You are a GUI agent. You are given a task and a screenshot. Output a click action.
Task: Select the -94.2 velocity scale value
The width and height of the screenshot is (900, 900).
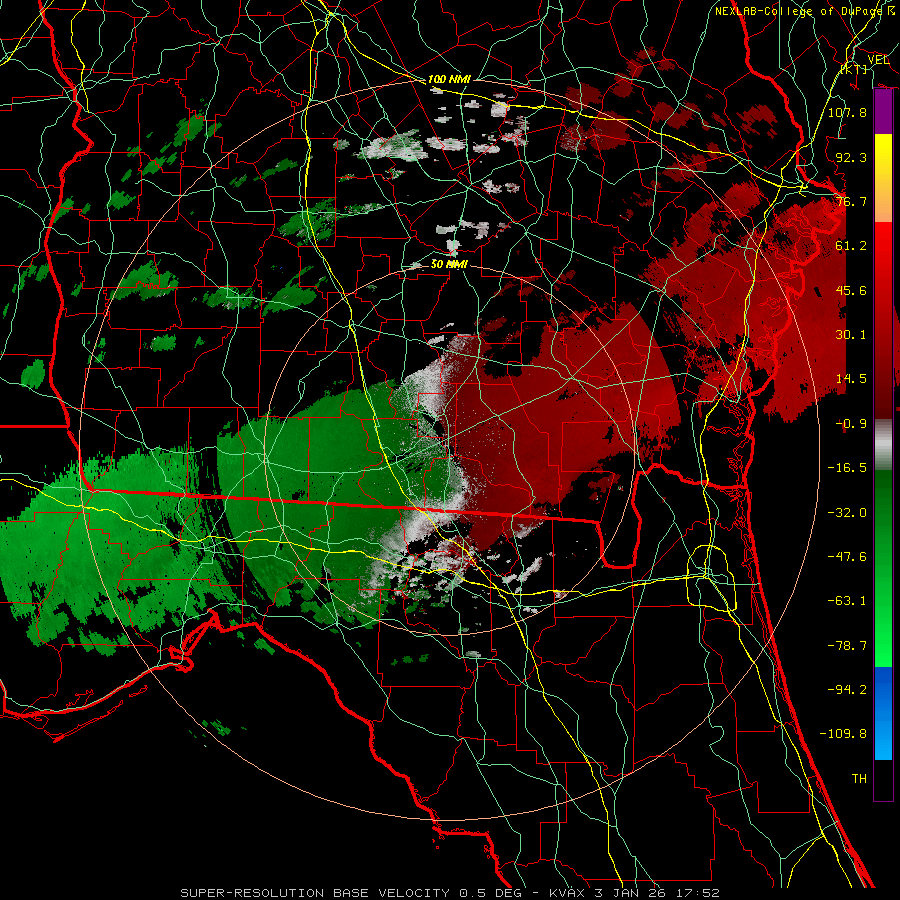tap(847, 690)
